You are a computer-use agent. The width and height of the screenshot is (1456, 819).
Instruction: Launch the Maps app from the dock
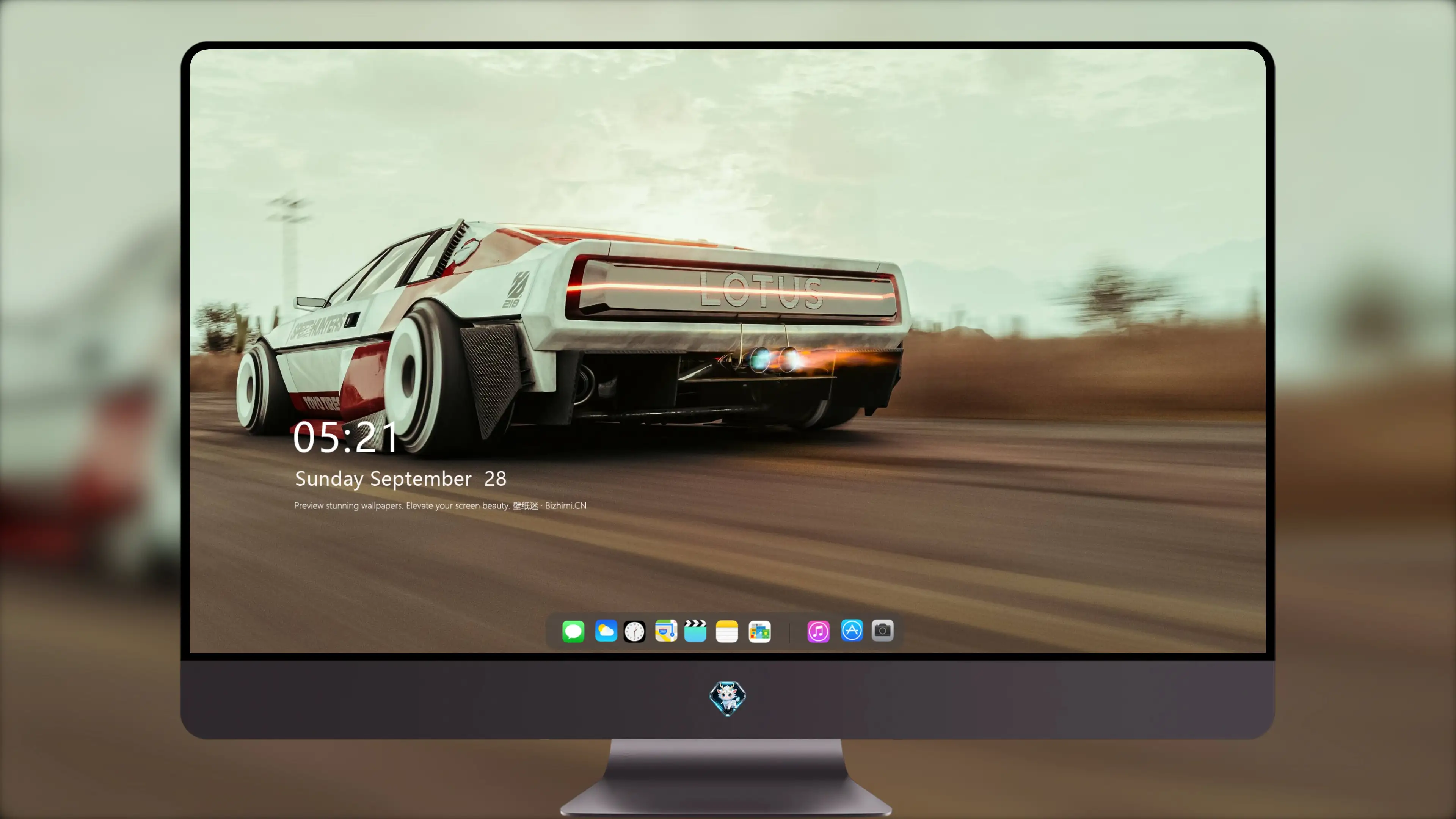(x=666, y=631)
